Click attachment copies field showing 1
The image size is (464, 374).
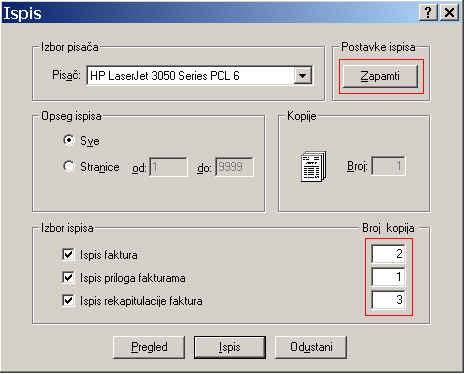coord(388,277)
